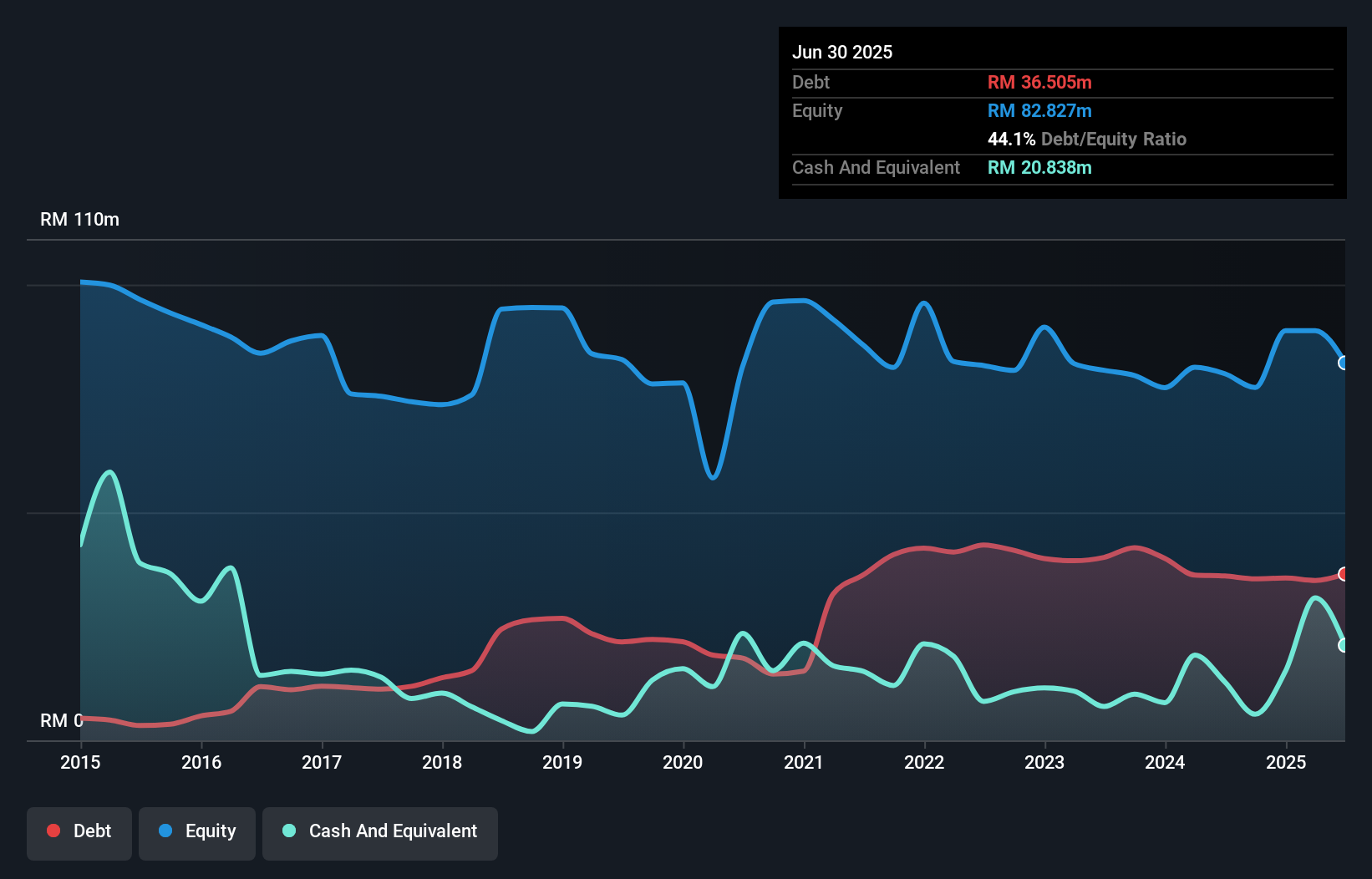1372x879 pixels.
Task: Click the Equity trend line near its 2020 dip
Action: click(x=712, y=476)
